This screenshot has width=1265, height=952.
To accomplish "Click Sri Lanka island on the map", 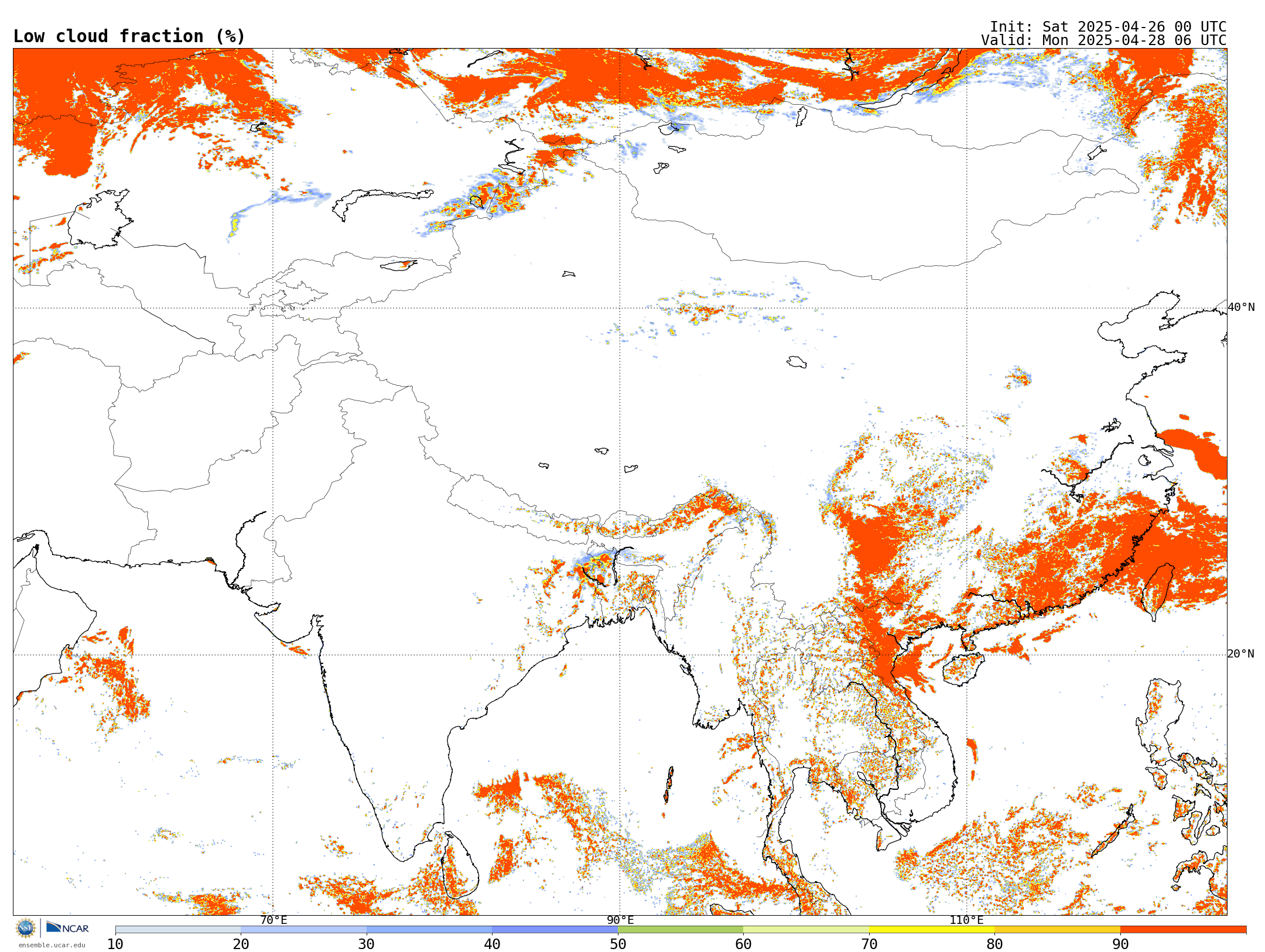I will pyautogui.click(x=460, y=867).
